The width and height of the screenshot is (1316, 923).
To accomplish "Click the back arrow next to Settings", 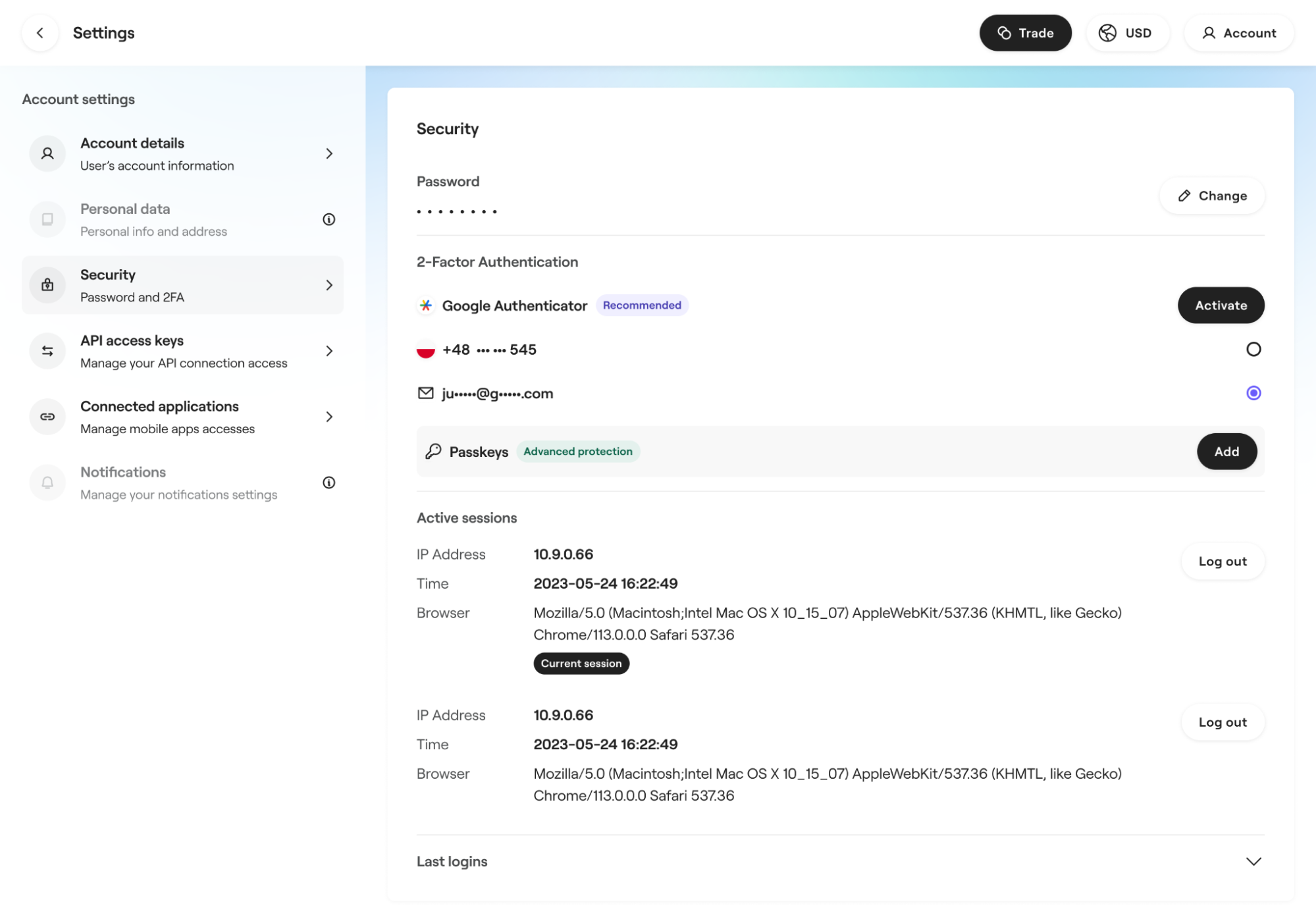I will 40,33.
